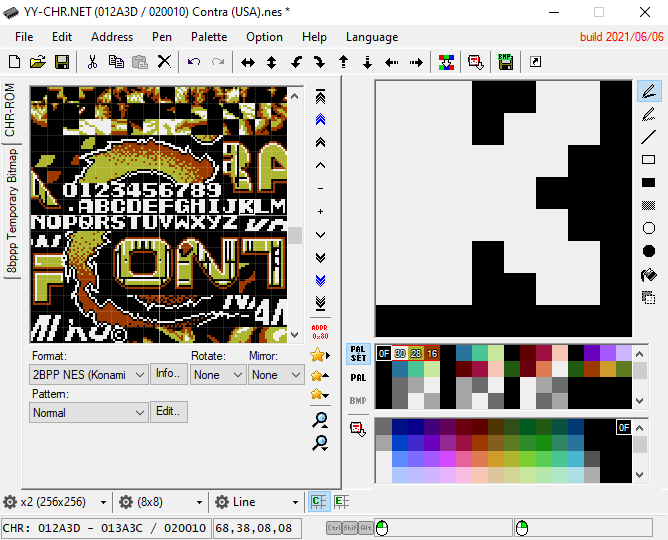Open the Palette menu
Viewport: 668px width, 540px height.
[209, 37]
